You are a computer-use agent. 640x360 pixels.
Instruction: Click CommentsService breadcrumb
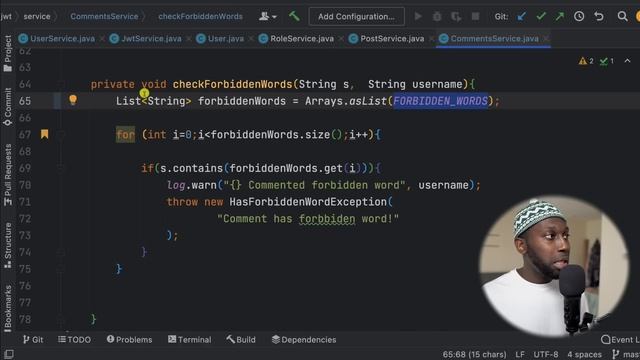pyautogui.click(x=104, y=16)
